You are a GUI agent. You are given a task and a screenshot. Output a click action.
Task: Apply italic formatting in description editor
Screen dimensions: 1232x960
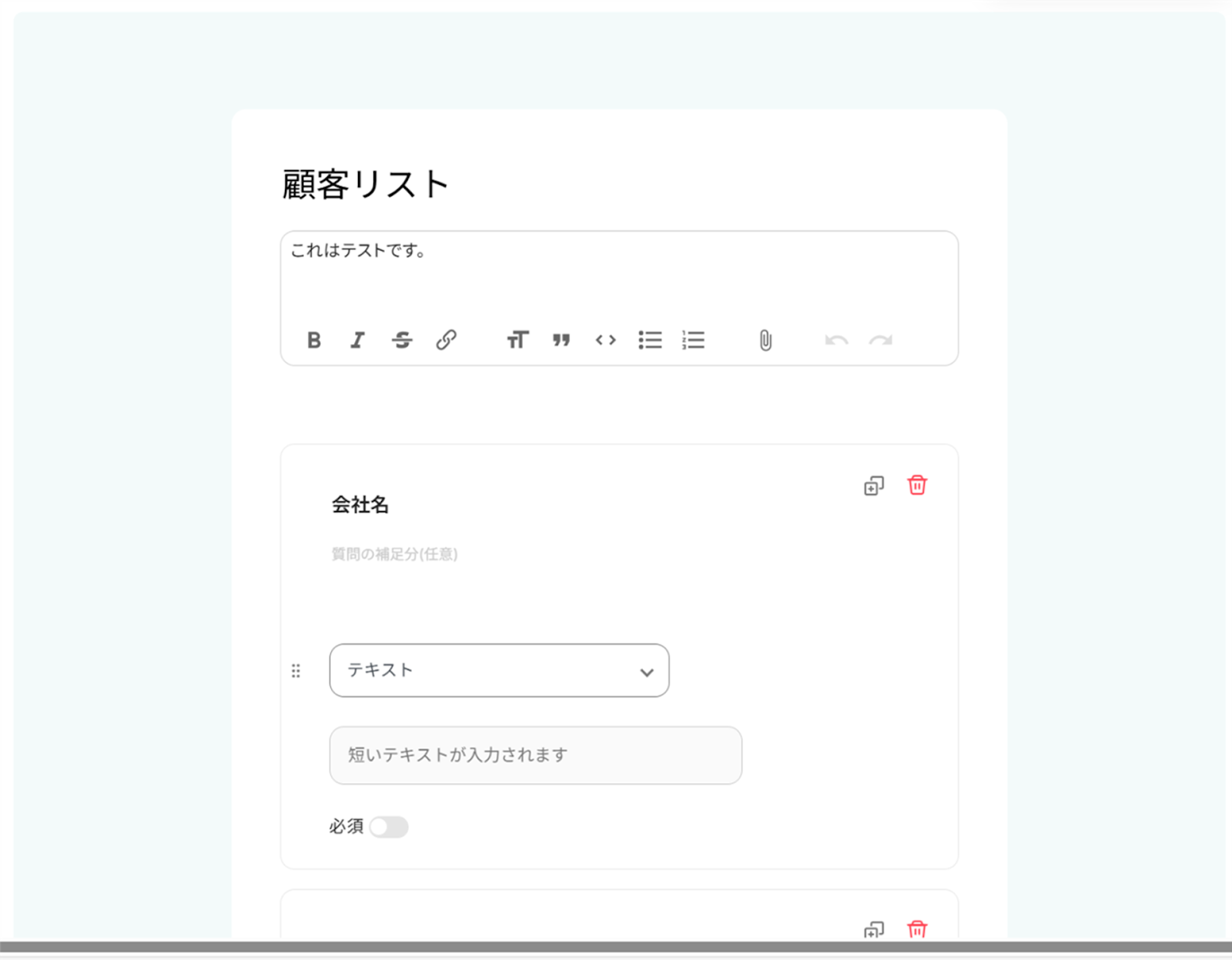[x=357, y=340]
